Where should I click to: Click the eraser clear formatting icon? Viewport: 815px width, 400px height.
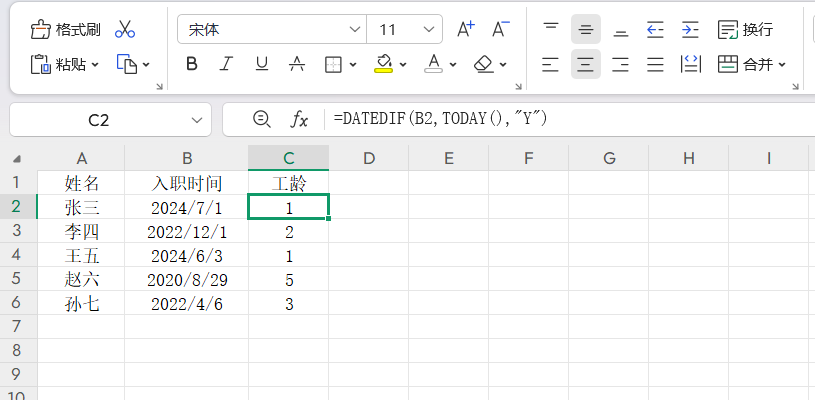pos(484,65)
